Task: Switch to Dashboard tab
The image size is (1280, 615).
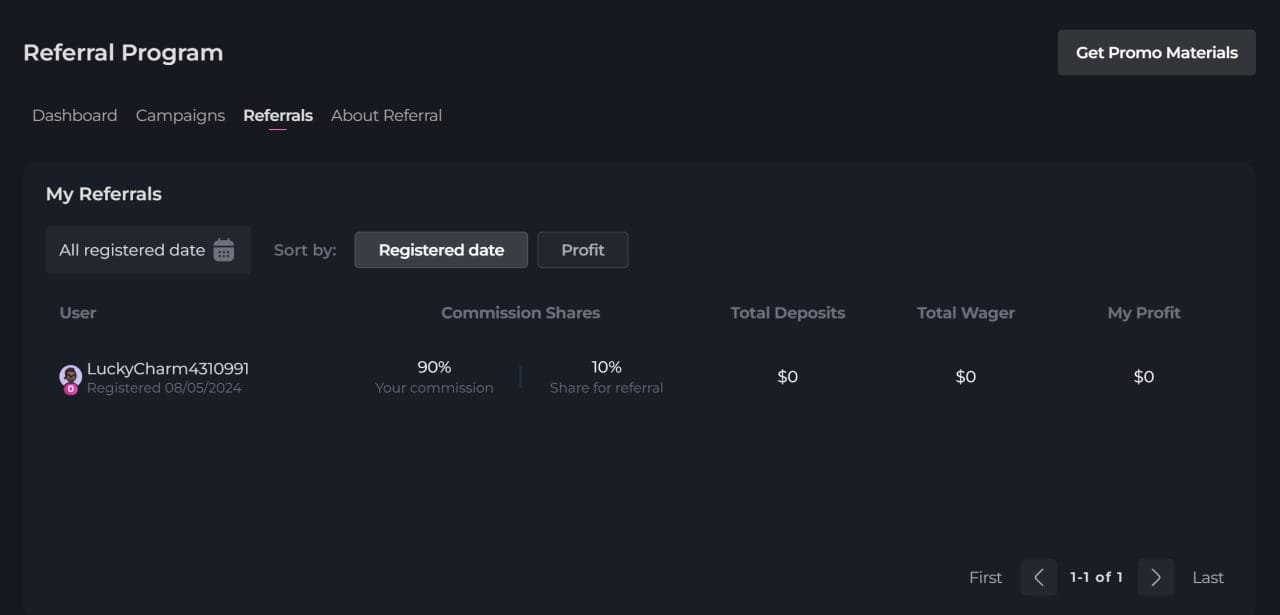Action: click(75, 116)
